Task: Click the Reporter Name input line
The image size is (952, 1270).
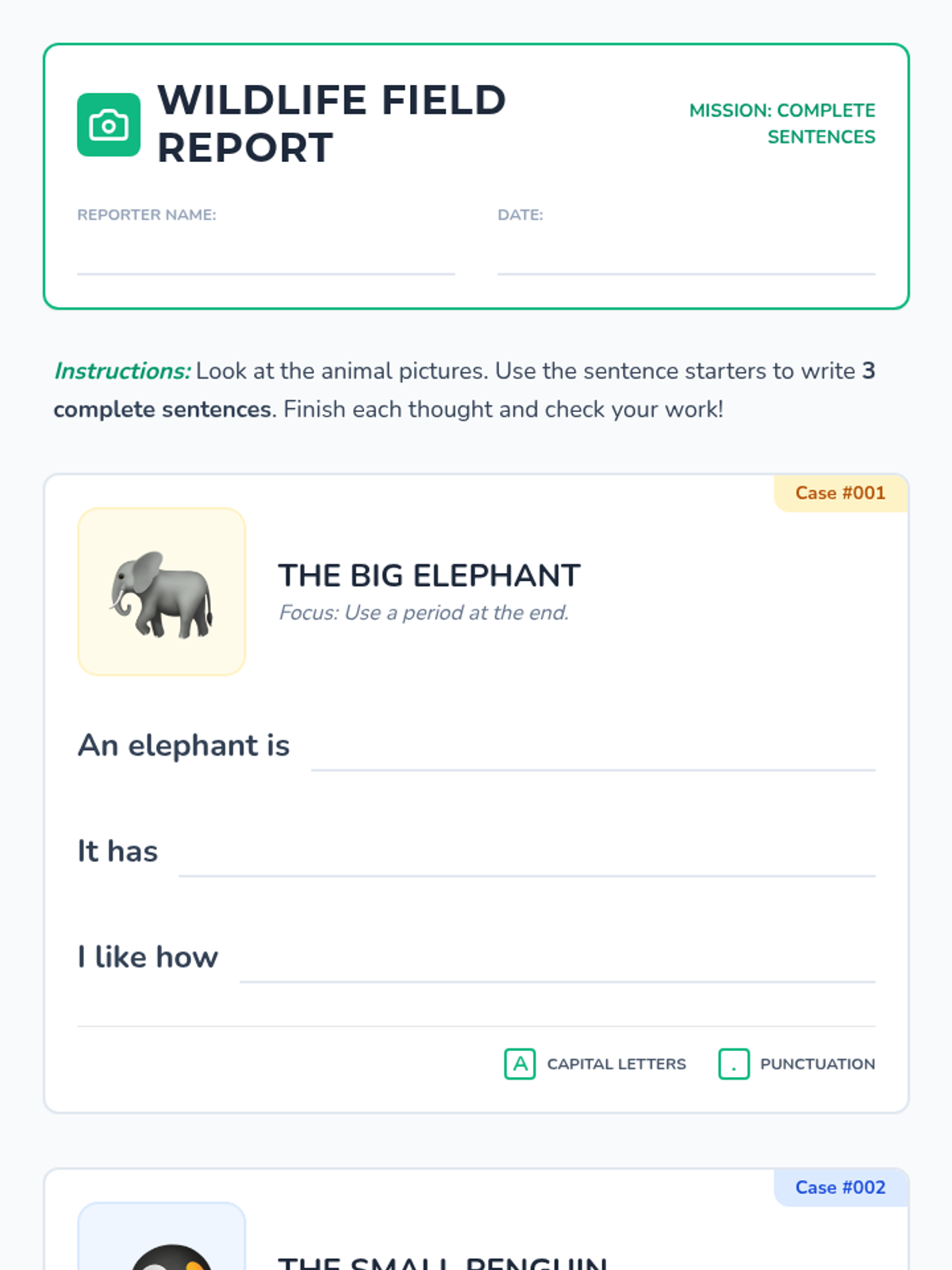Action: click(x=266, y=255)
